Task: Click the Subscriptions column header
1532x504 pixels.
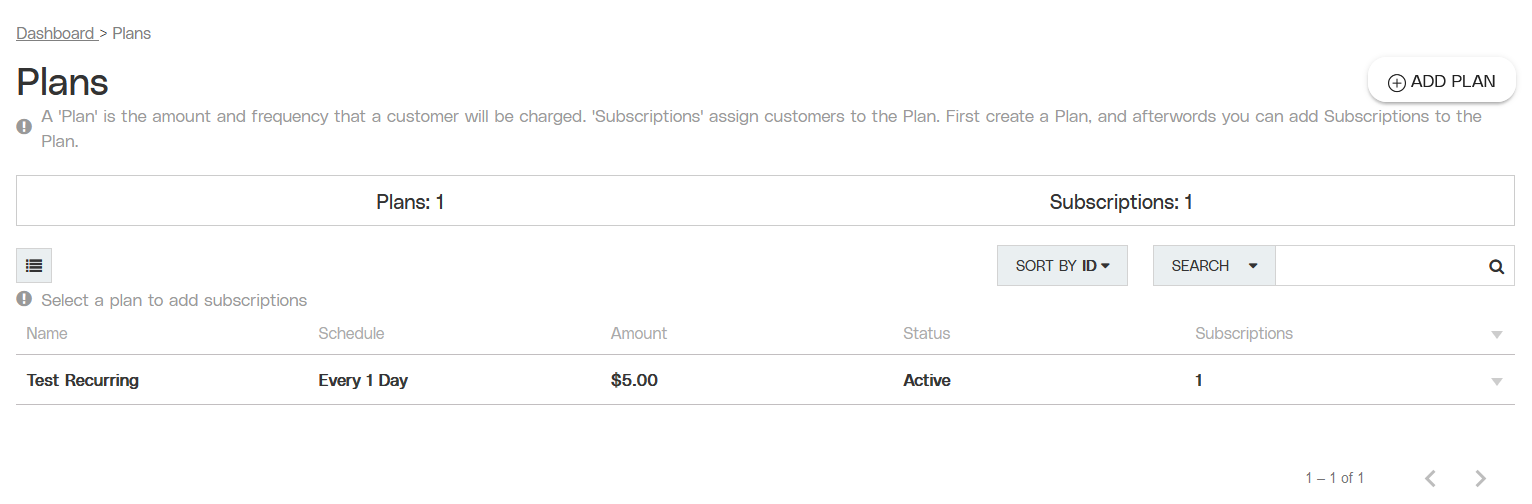Action: coord(1244,333)
